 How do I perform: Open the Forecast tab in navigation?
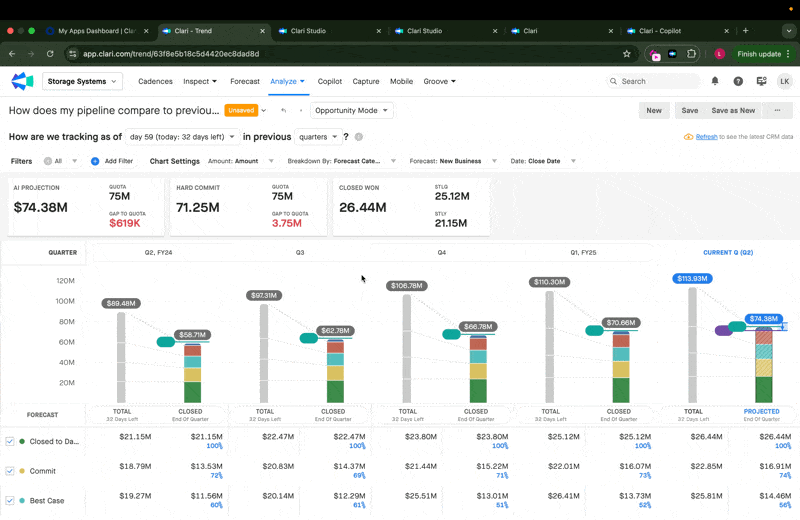tap(245, 81)
